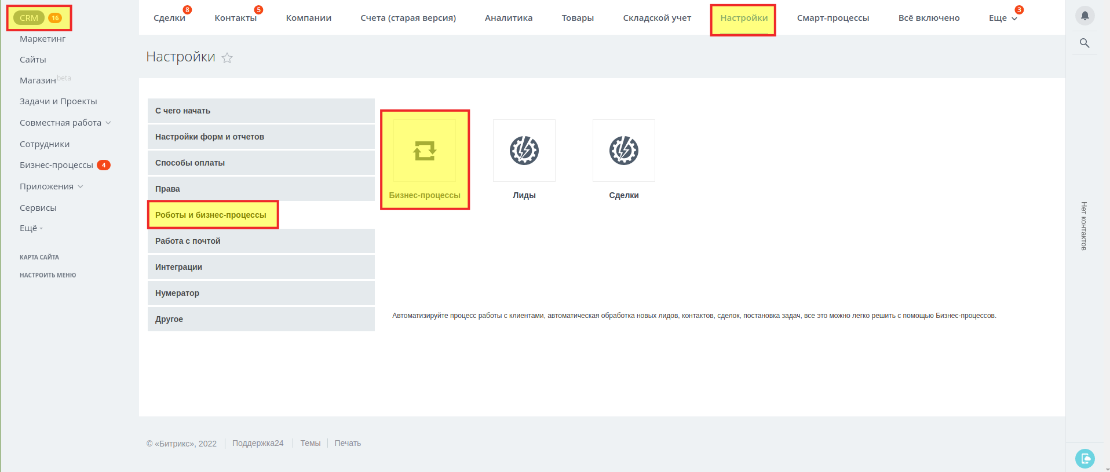This screenshot has height=472, width=1110.
Task: Add Настройки page to favorites star
Action: coord(227,58)
